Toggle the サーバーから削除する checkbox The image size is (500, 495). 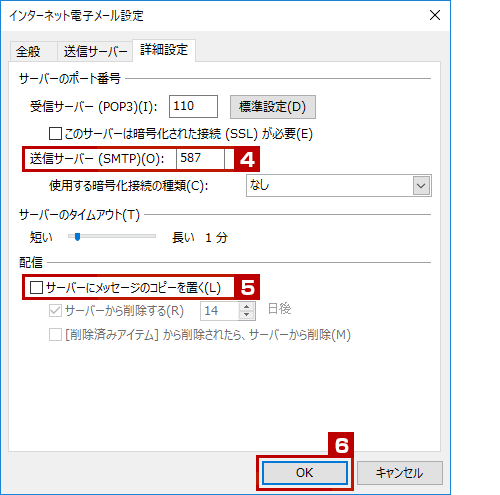55,311
